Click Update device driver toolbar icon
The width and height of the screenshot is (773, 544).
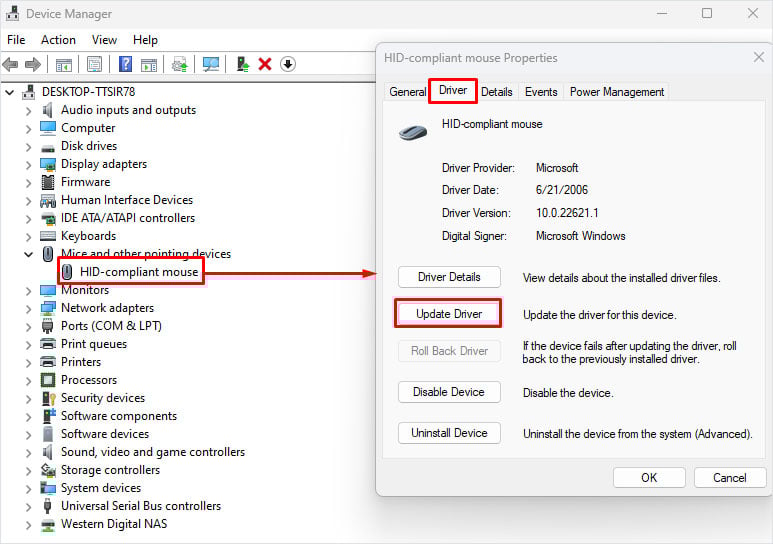click(180, 64)
